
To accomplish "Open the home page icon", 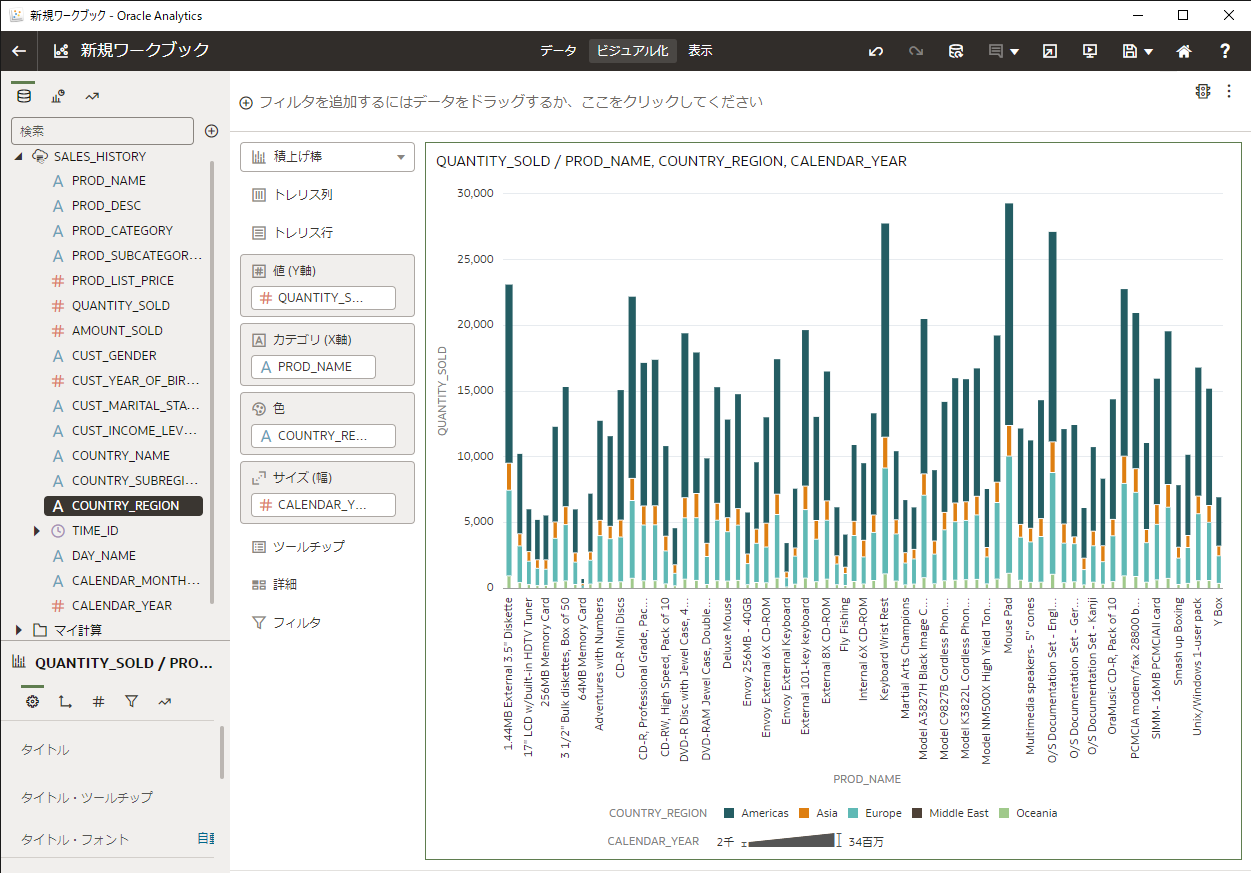I will point(1184,51).
